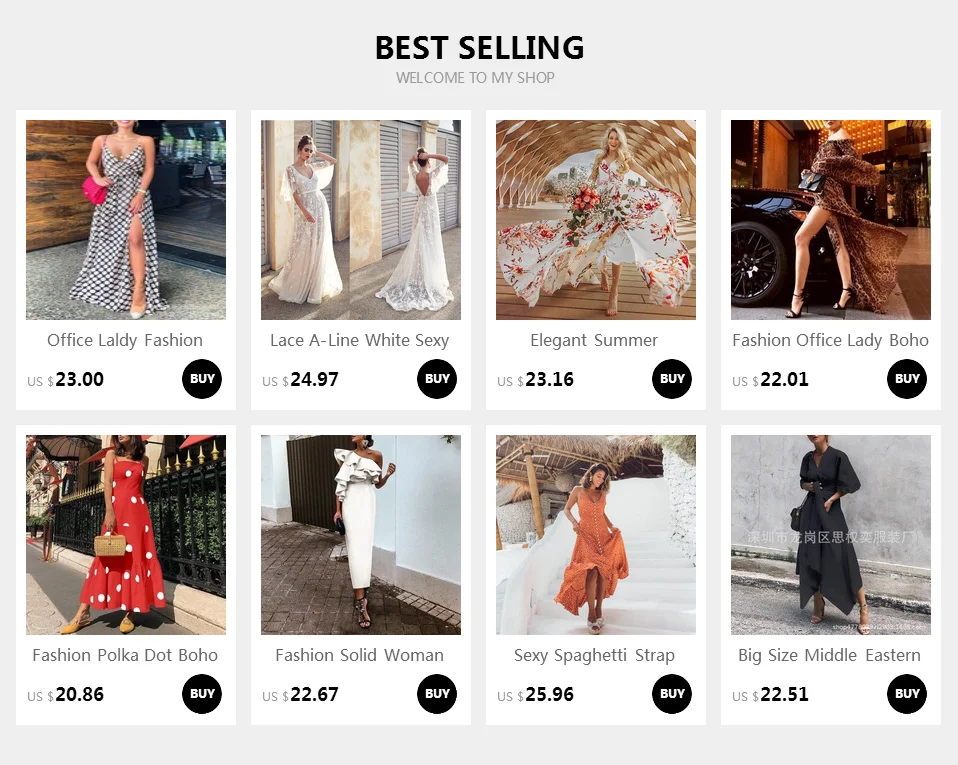
Task: Click BUY for Lace A-Line White dress
Action: click(x=437, y=379)
